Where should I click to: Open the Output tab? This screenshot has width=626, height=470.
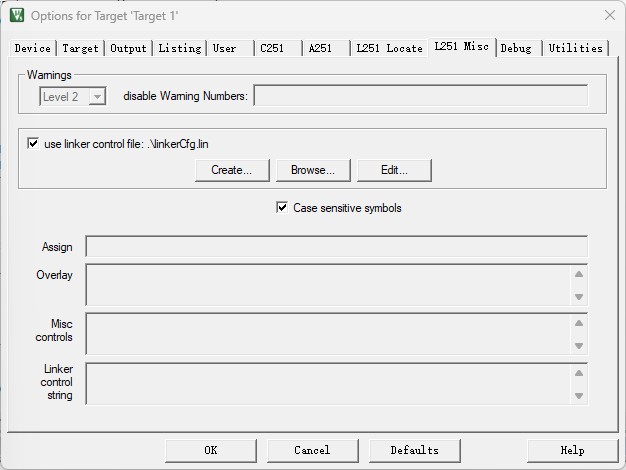[129, 48]
